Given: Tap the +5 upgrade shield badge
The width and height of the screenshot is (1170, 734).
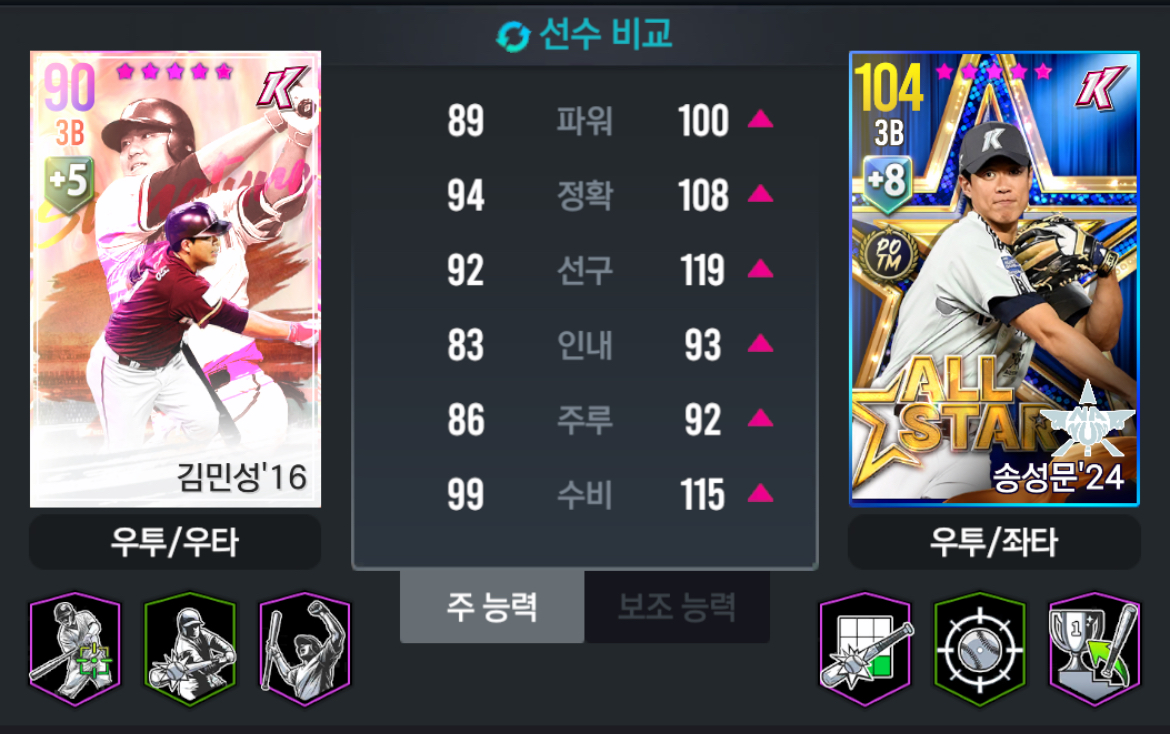Looking at the screenshot, I should tap(69, 183).
